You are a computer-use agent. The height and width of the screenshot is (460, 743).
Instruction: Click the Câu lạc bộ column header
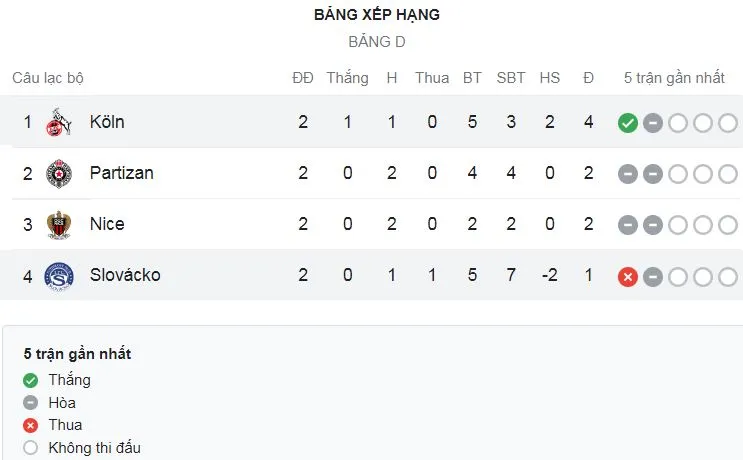point(48,78)
